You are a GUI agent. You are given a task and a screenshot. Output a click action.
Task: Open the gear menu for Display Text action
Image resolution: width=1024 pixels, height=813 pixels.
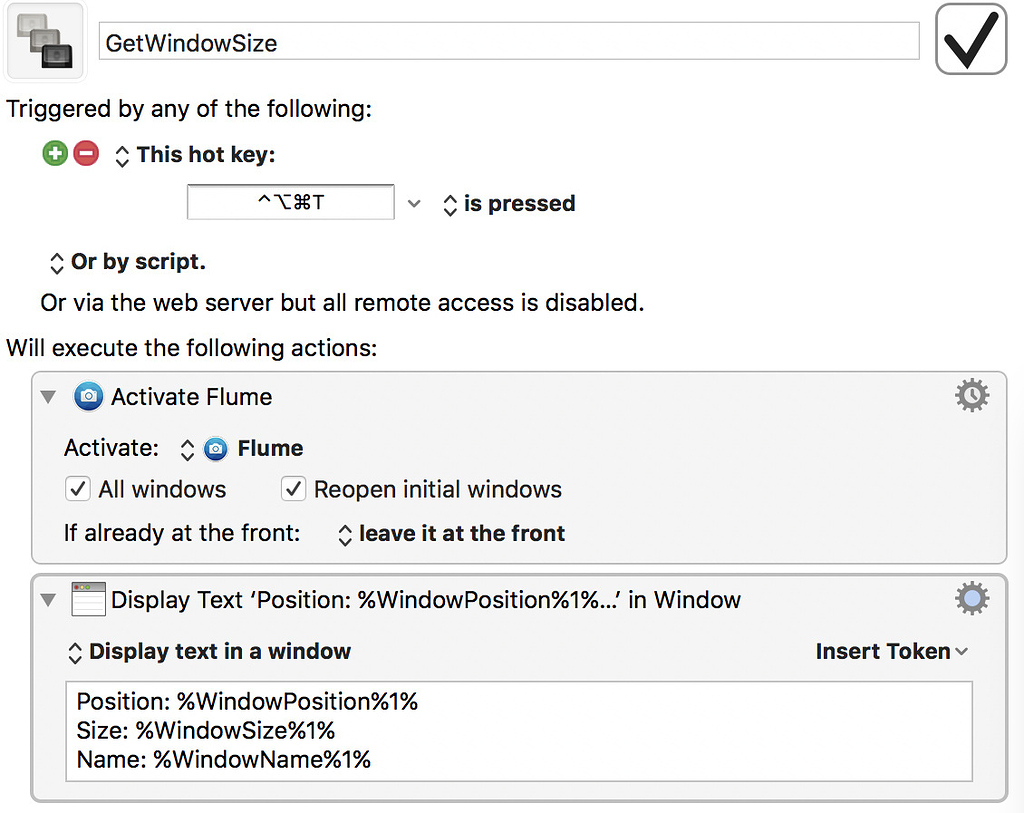971,599
